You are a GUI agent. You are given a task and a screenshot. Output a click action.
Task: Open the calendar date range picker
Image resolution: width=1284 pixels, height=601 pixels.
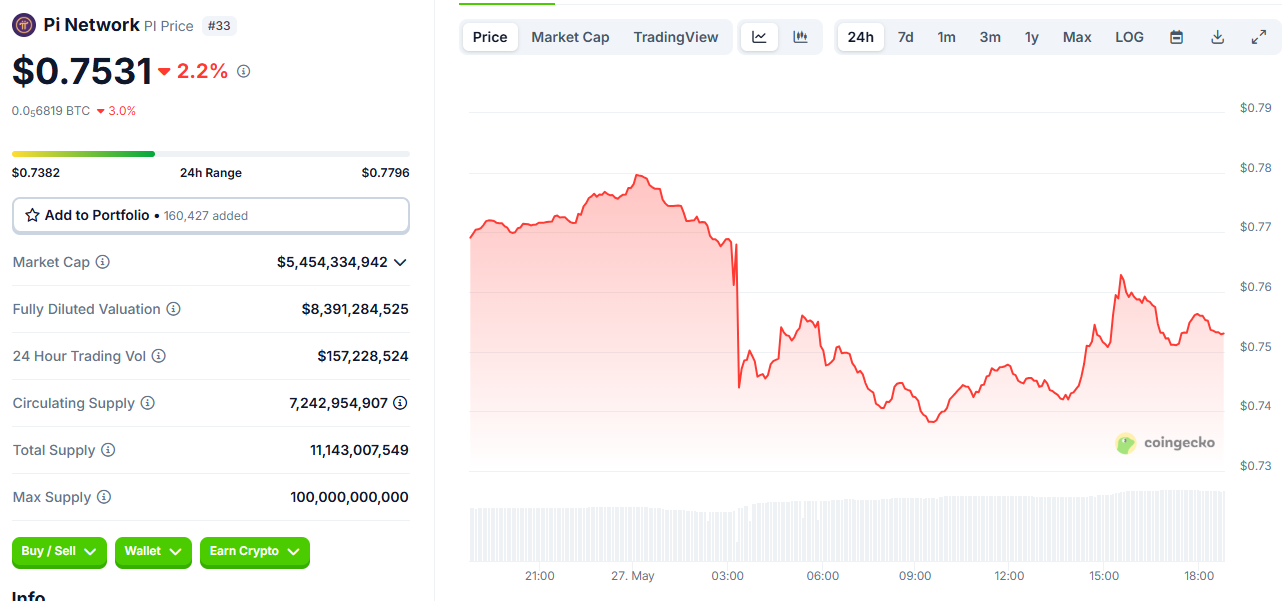1177,37
